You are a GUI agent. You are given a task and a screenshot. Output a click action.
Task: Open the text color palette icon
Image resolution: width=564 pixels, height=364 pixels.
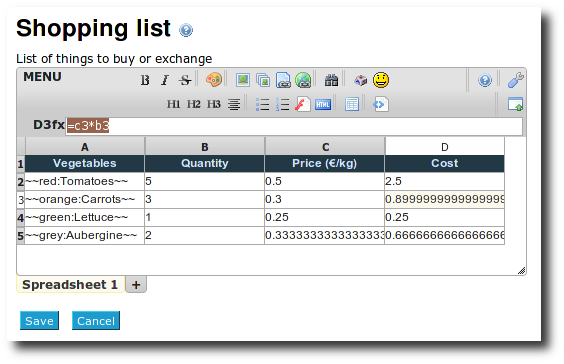214,80
